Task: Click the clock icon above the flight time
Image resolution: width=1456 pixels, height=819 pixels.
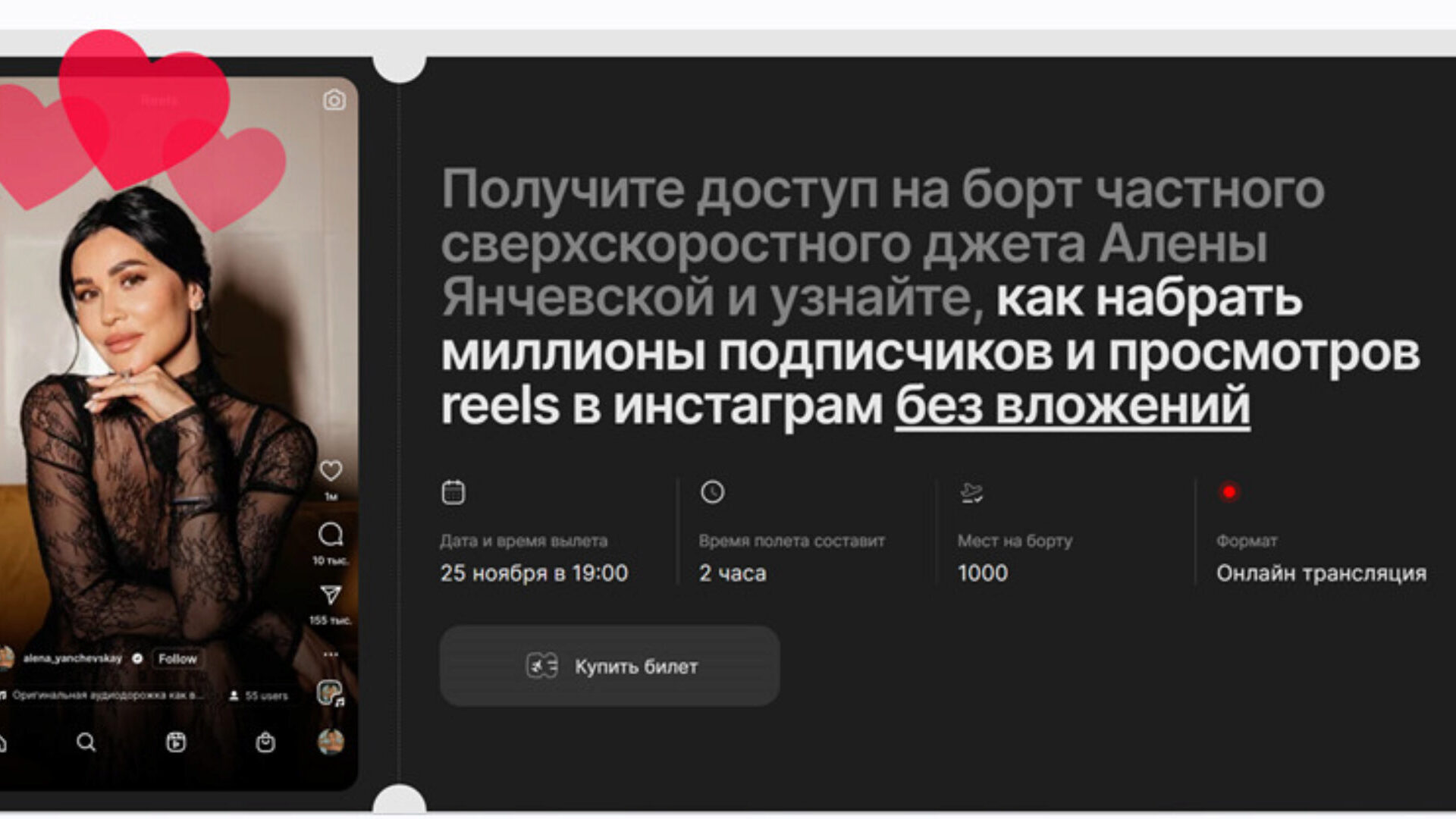Action: 712,492
